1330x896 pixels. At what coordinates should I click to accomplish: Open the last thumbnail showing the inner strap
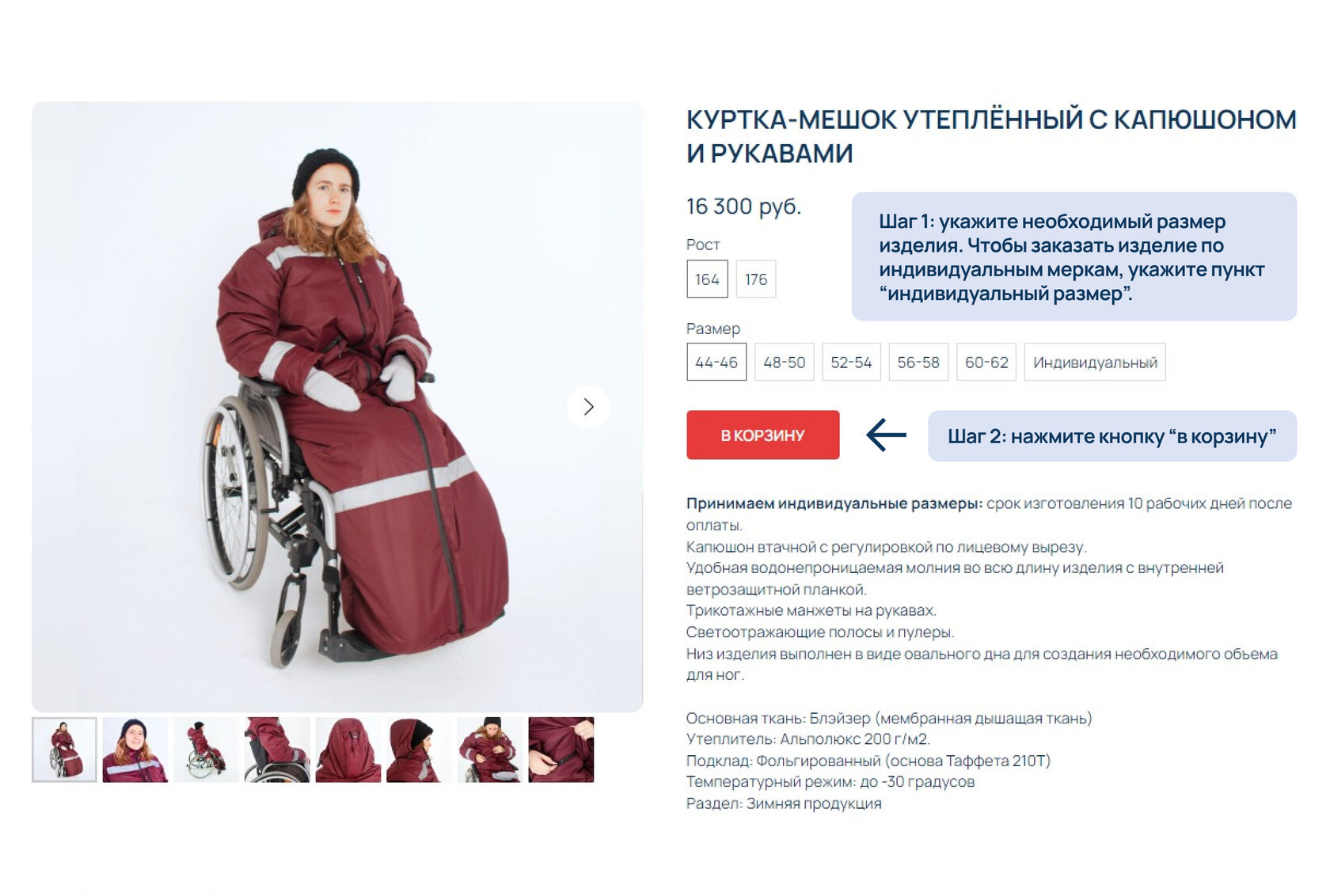point(560,750)
